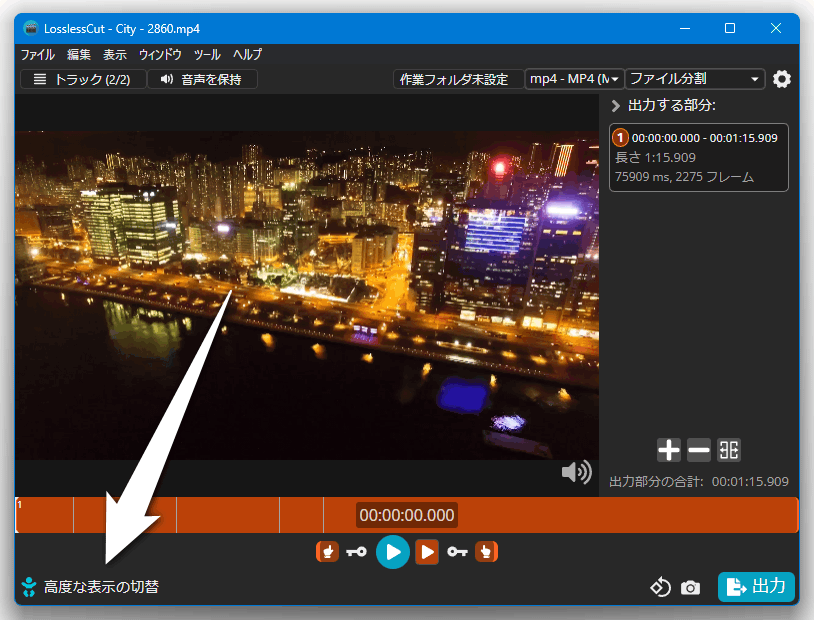This screenshot has width=814, height=620.
Task: Play the video with round play button
Action: pyautogui.click(x=393, y=552)
